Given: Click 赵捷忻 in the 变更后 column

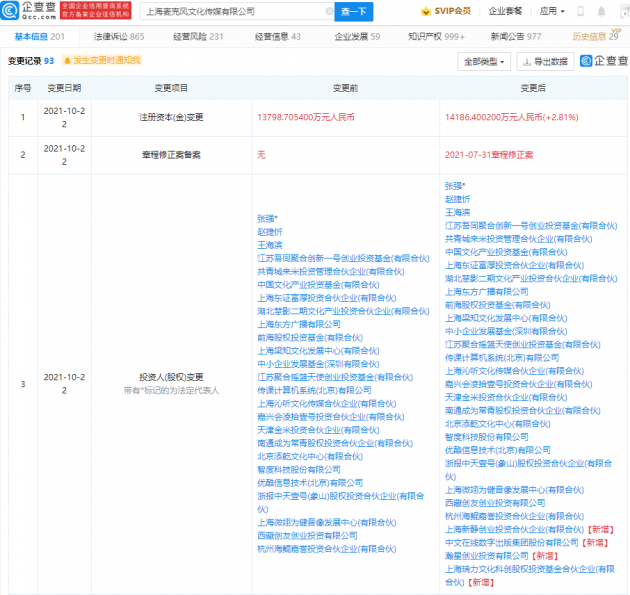Looking at the screenshot, I should point(457,199).
